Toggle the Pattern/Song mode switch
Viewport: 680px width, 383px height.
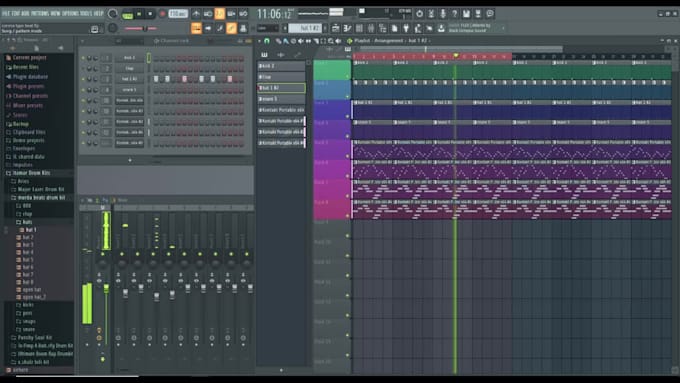coord(128,14)
